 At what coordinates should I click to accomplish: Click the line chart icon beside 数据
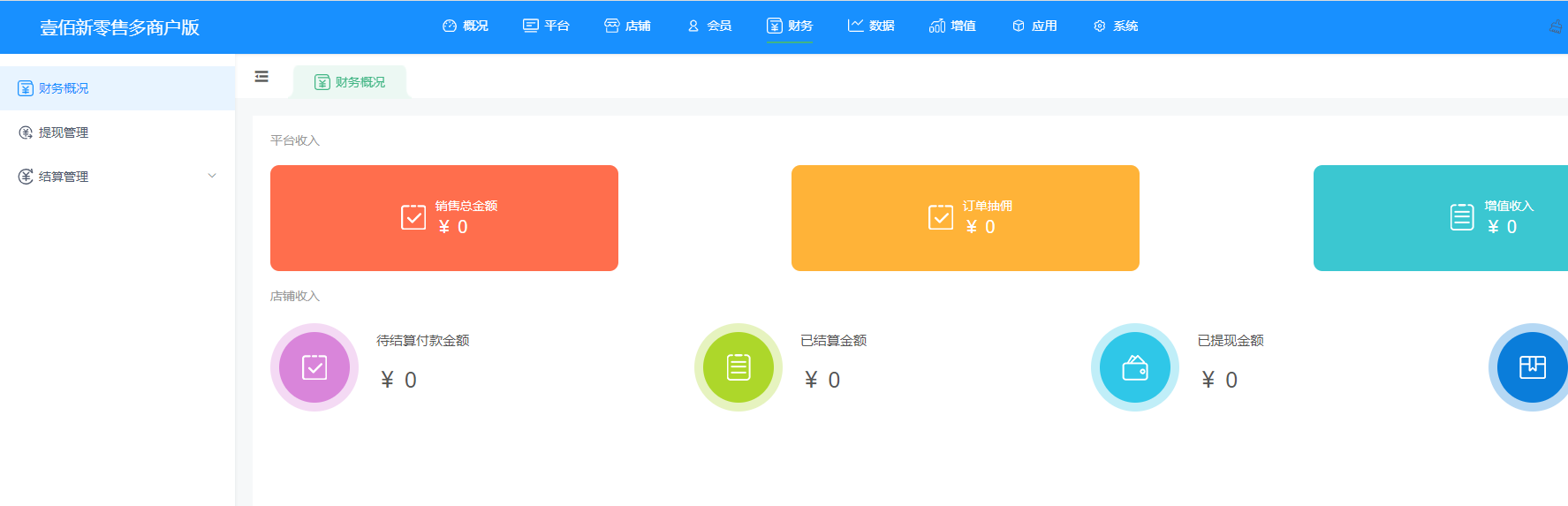pos(856,26)
